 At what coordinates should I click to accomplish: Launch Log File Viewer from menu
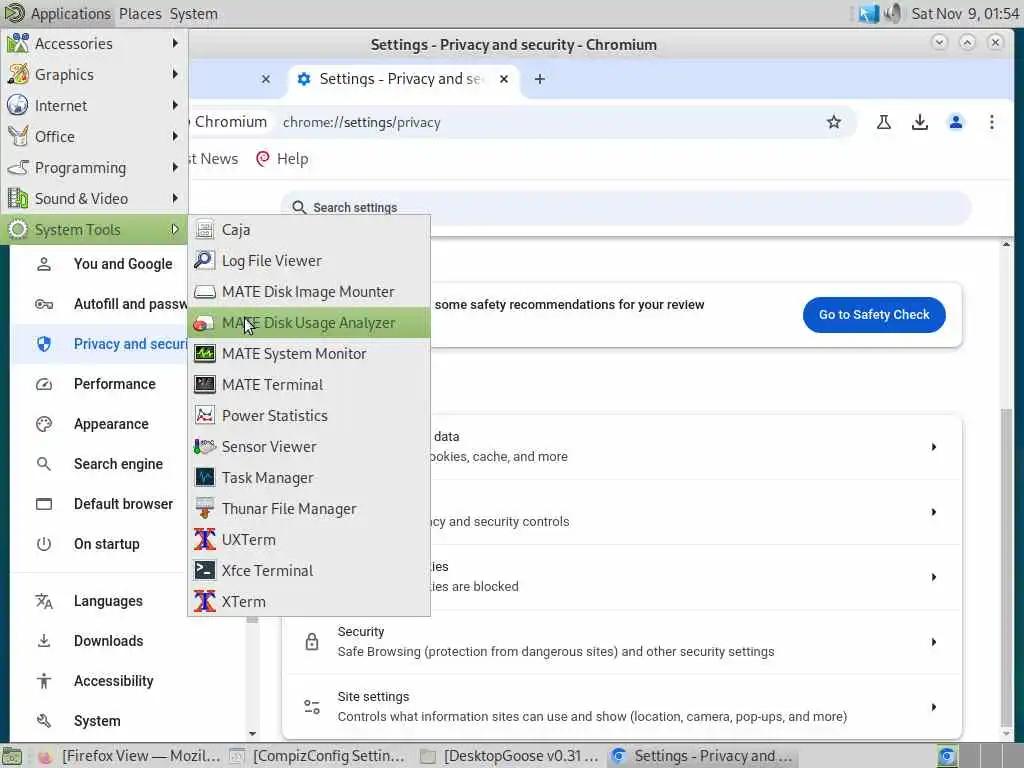(x=309, y=261)
